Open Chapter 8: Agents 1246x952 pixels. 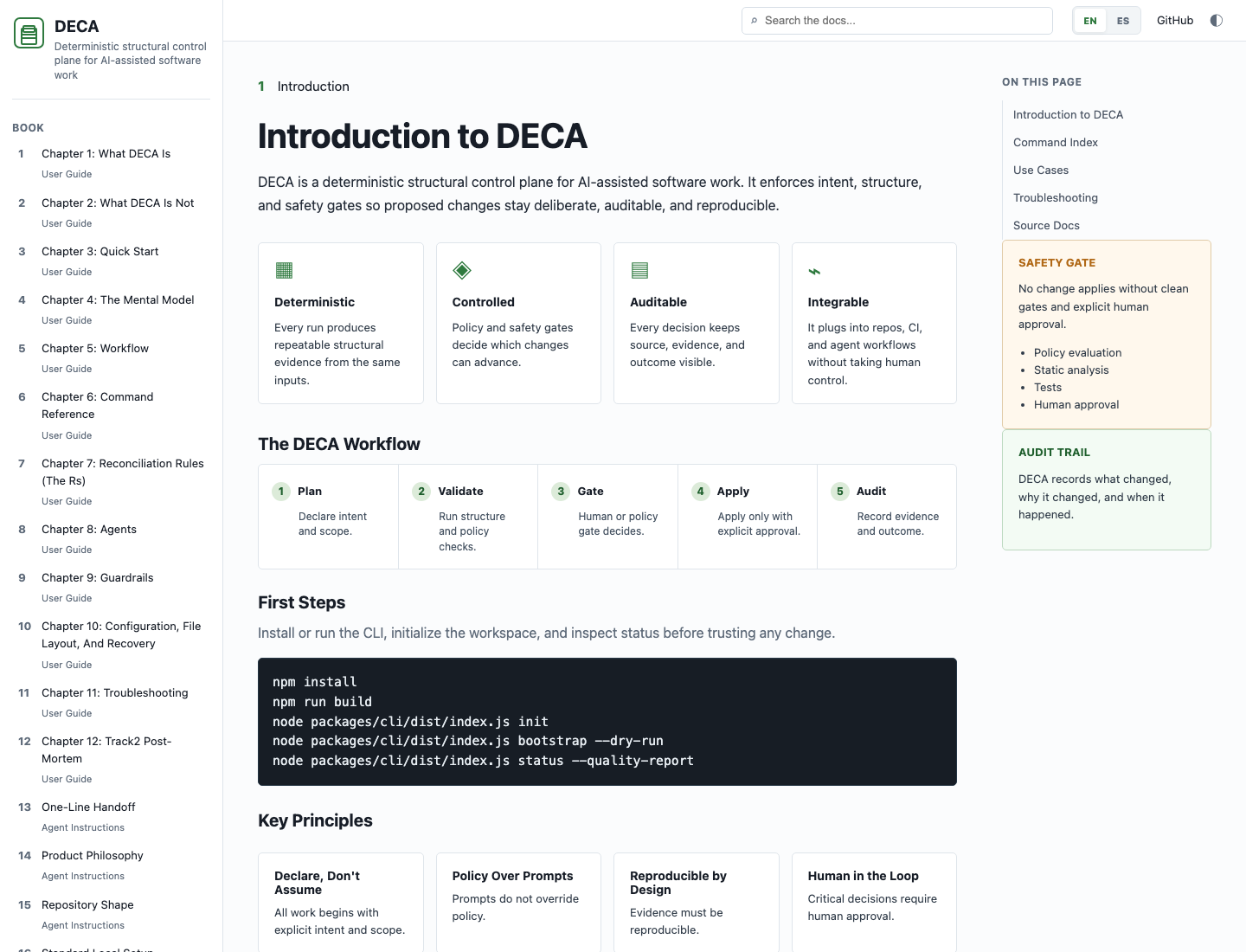[x=112, y=538]
